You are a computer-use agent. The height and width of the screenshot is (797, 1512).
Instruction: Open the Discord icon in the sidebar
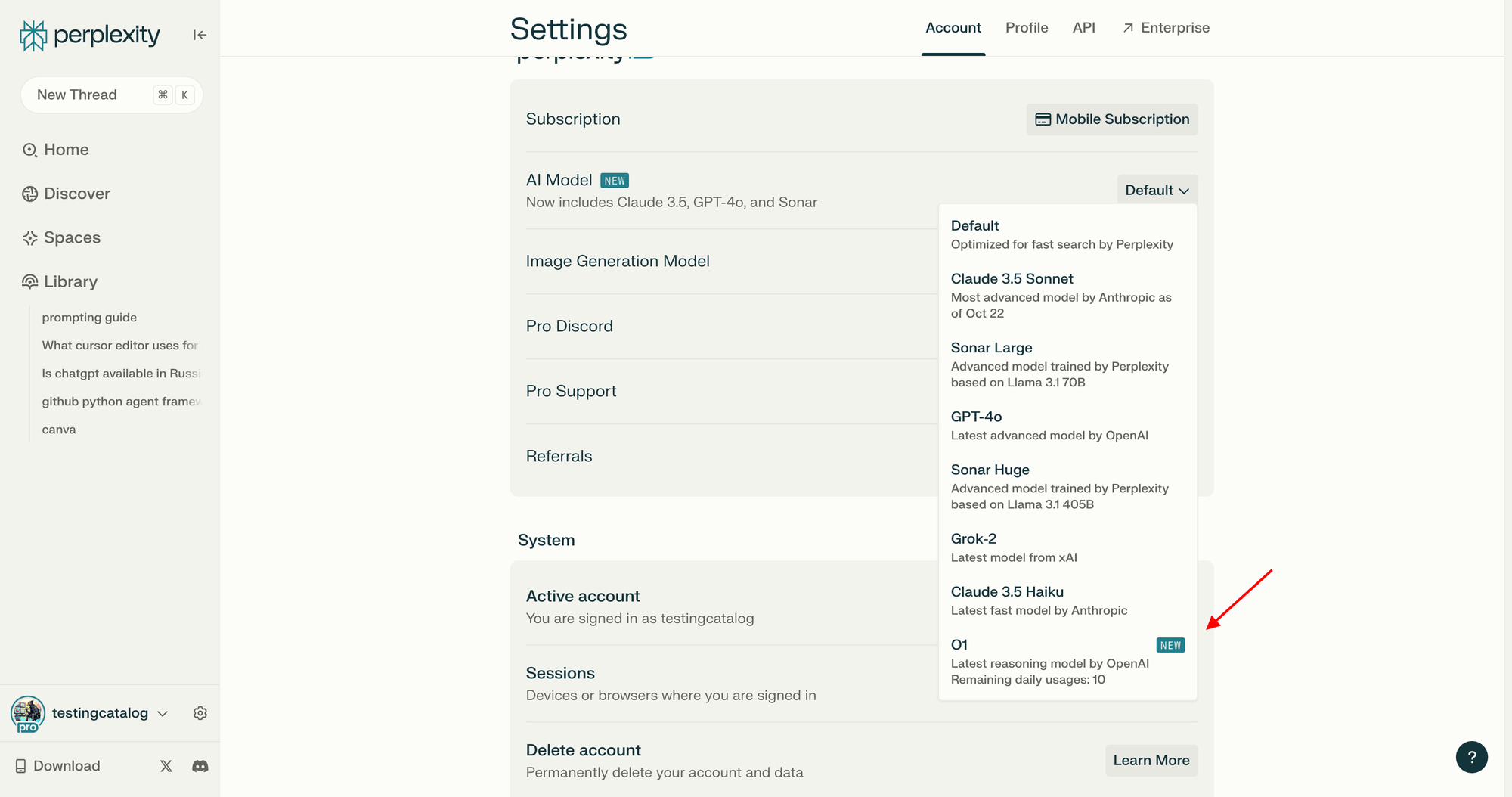tap(200, 766)
